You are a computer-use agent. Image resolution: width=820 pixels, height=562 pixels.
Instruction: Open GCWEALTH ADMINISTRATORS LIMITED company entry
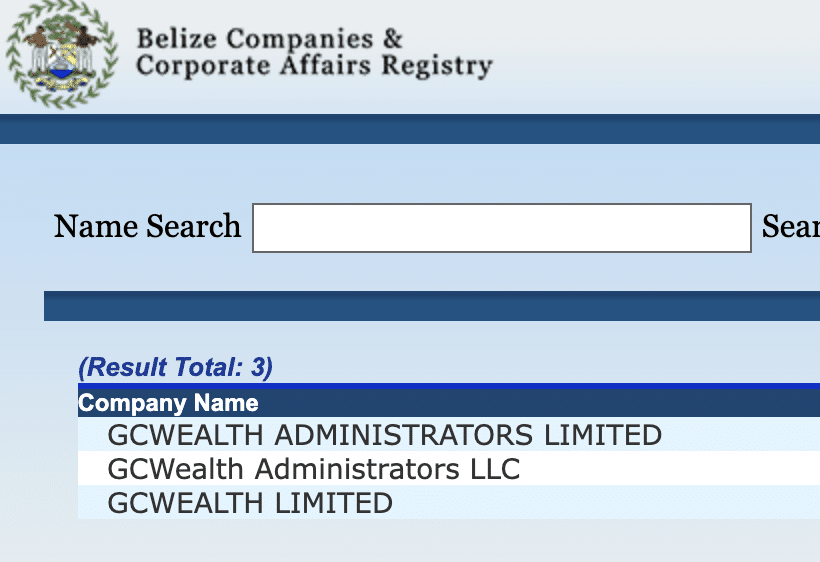point(385,435)
